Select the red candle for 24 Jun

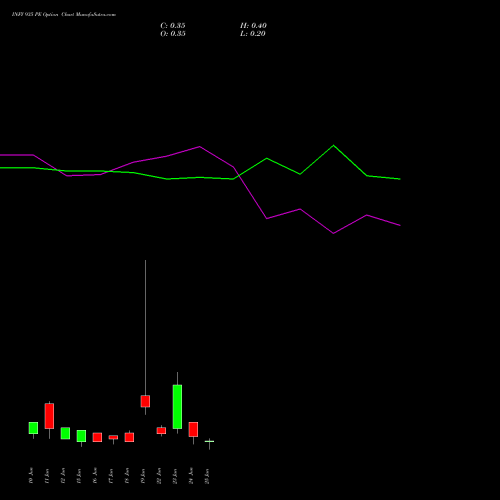(x=193, y=429)
